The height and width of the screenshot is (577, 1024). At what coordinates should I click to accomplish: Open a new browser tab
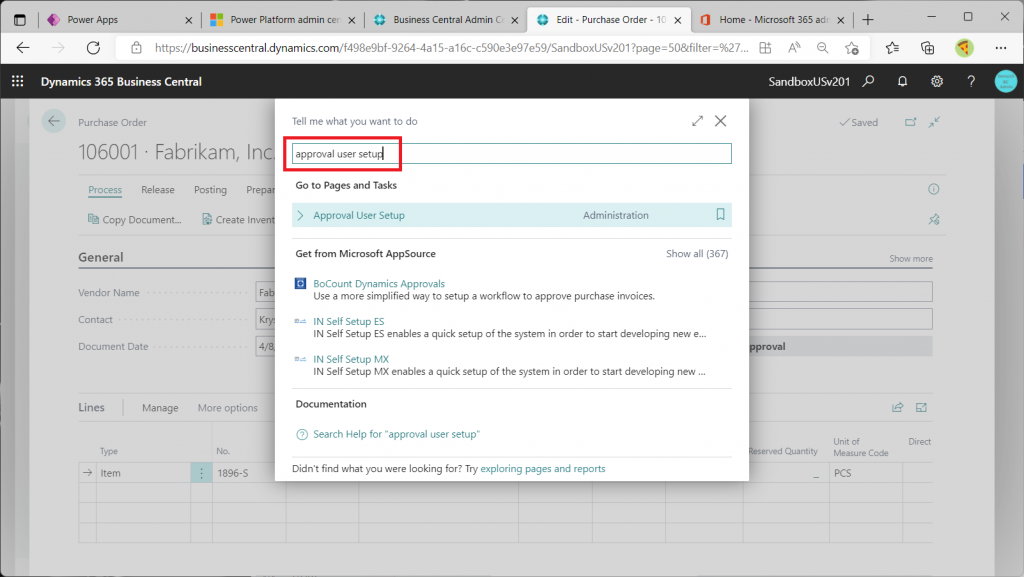pyautogui.click(x=868, y=20)
